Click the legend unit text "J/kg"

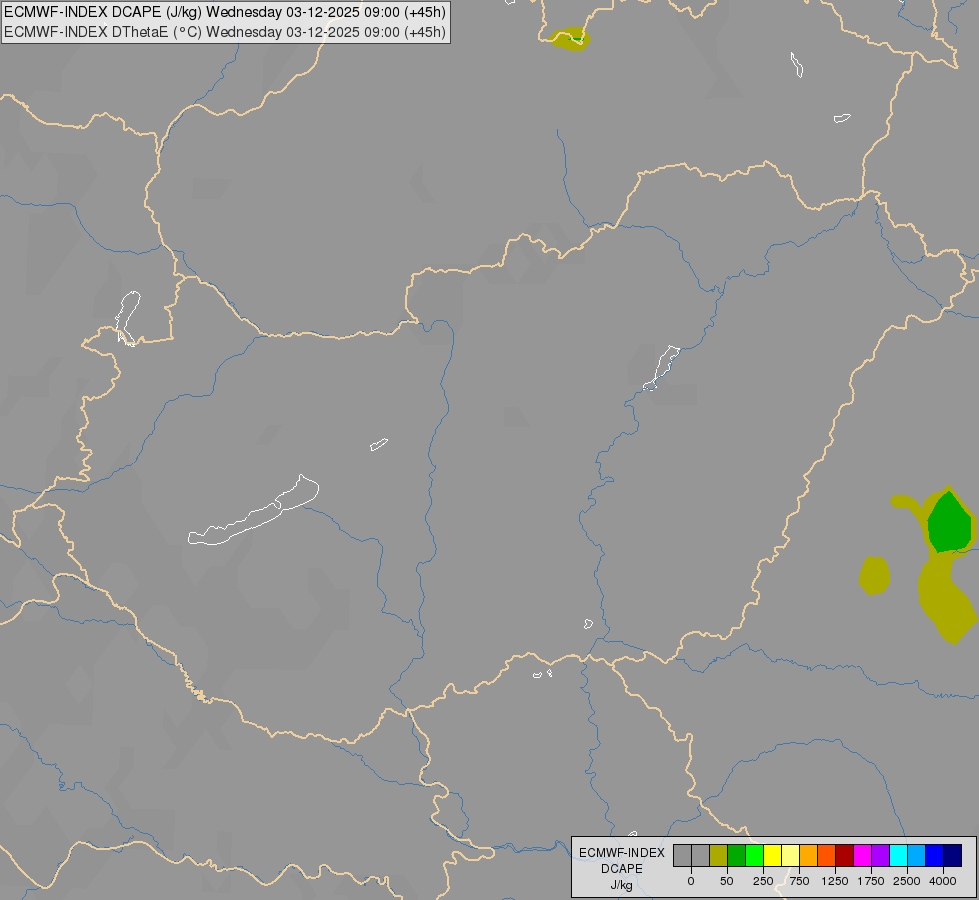[x=622, y=886]
